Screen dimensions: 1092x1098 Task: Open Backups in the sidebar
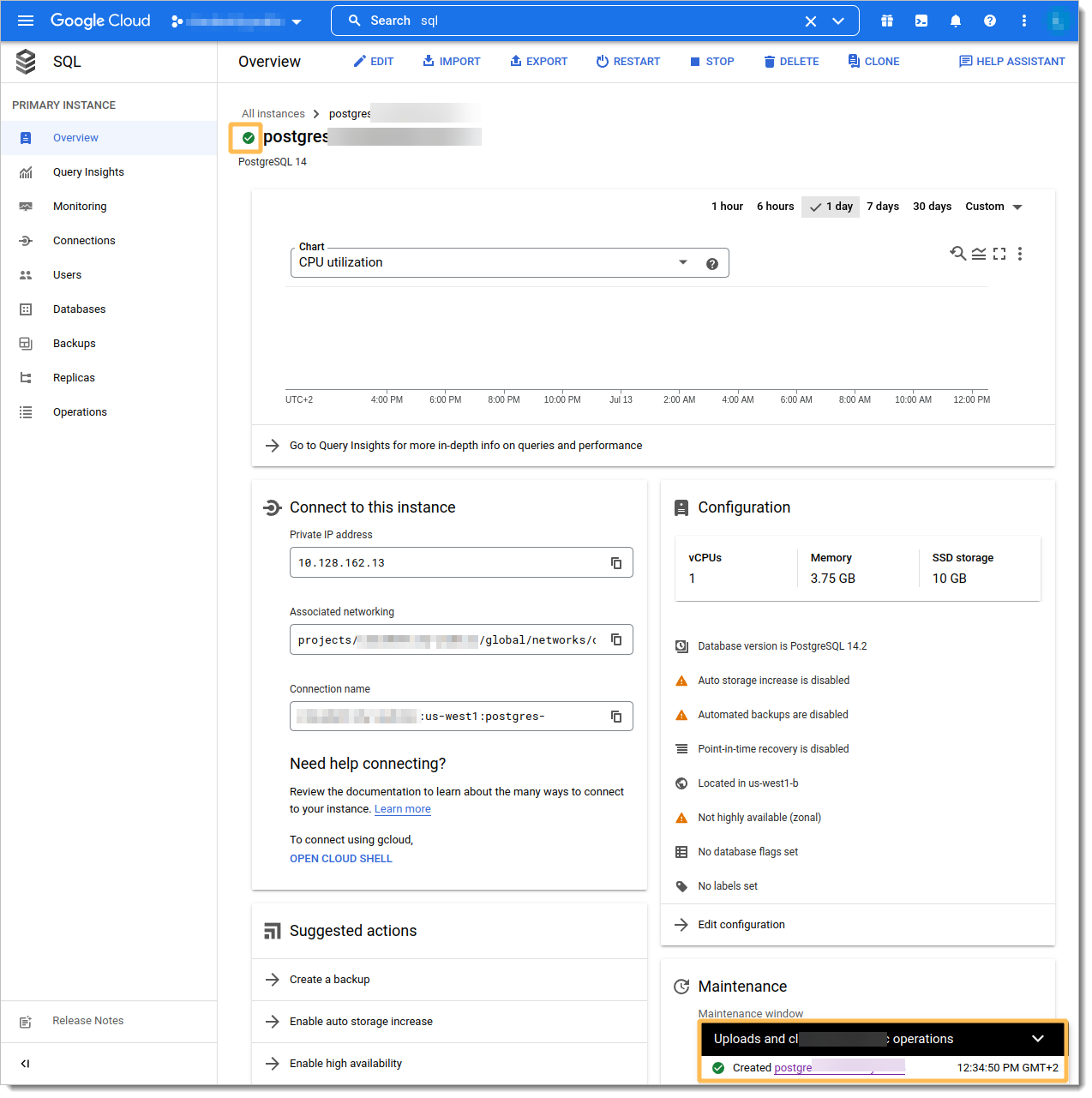pos(109,344)
